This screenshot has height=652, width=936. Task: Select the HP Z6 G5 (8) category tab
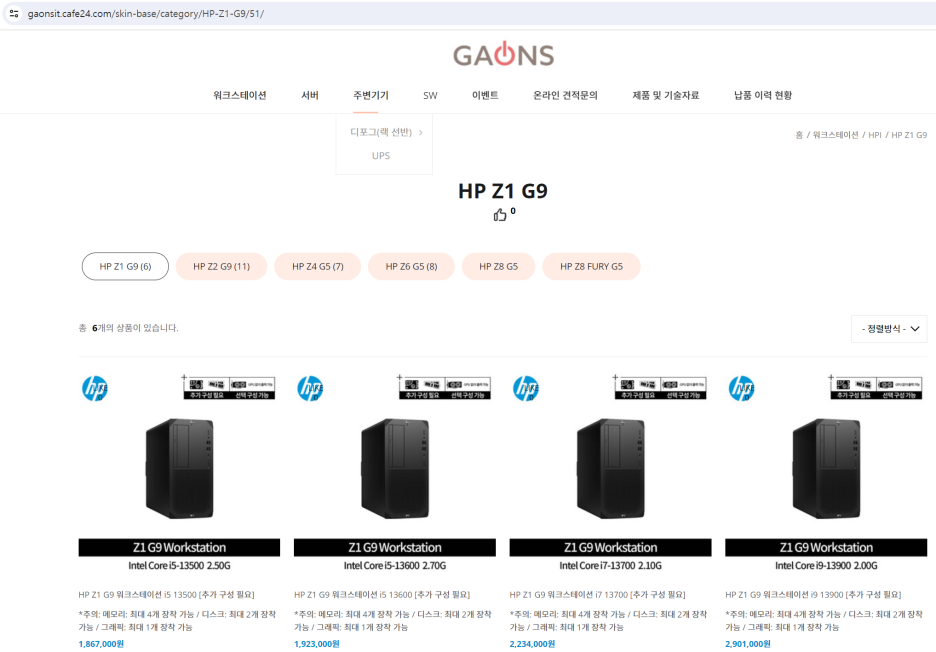coord(411,266)
